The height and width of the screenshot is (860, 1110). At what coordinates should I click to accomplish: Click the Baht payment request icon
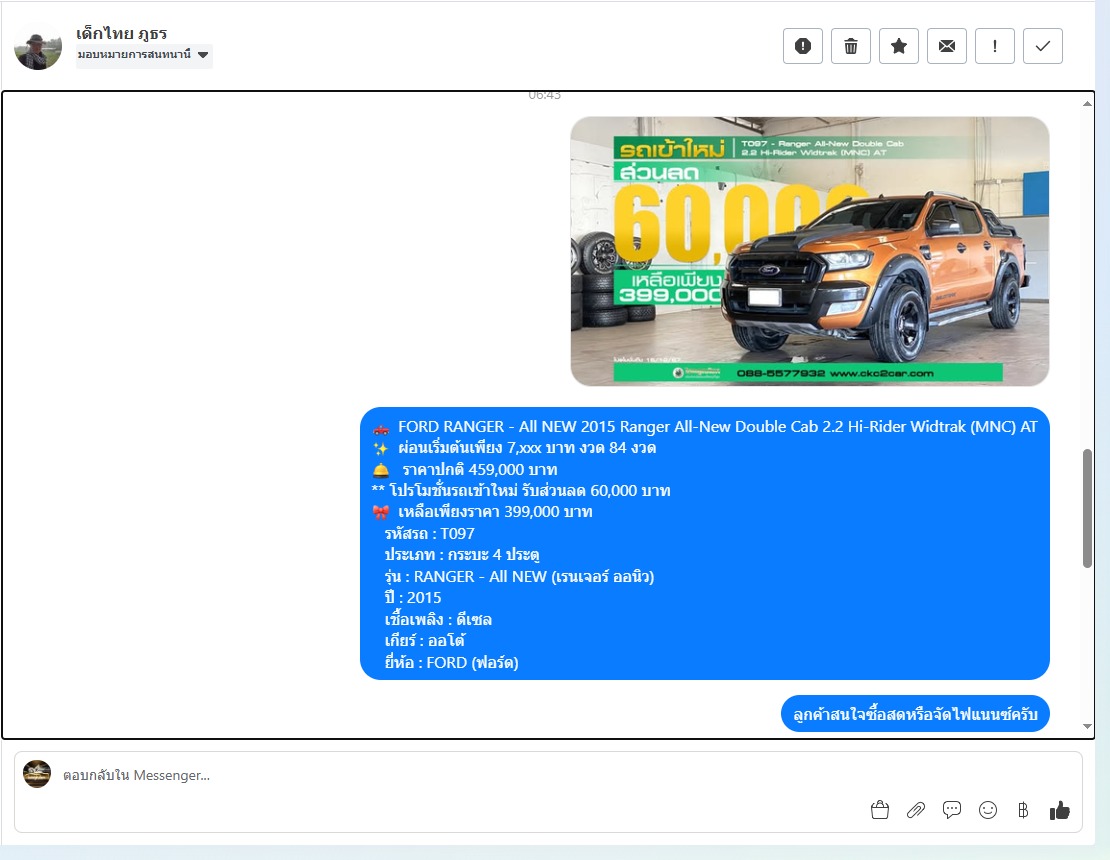pos(1023,810)
